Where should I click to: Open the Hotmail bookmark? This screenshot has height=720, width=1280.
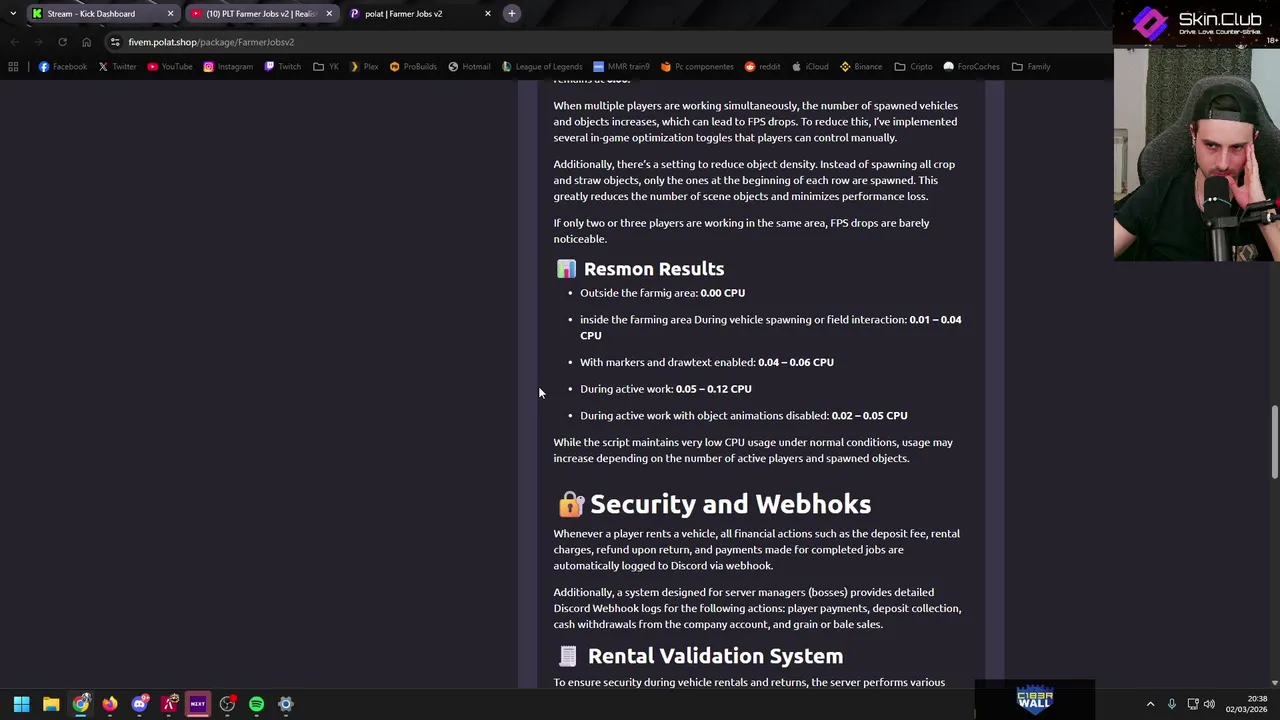click(469, 67)
